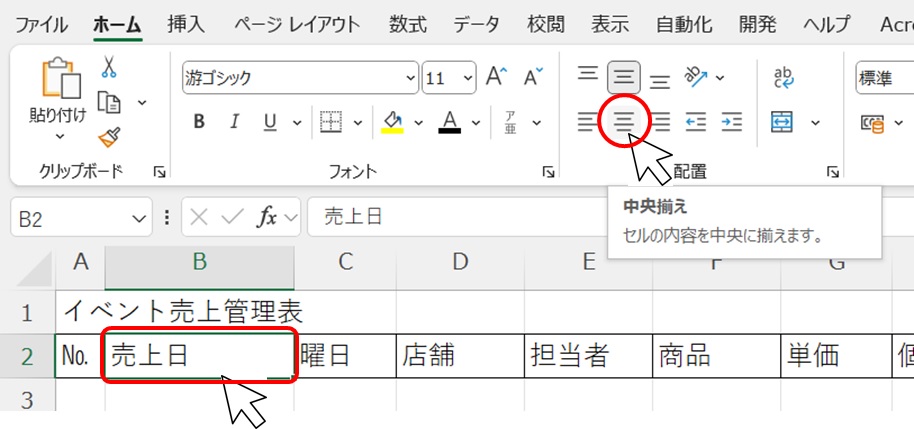The image size is (914, 429).
Task: Switch to the データ tab
Action: (476, 24)
